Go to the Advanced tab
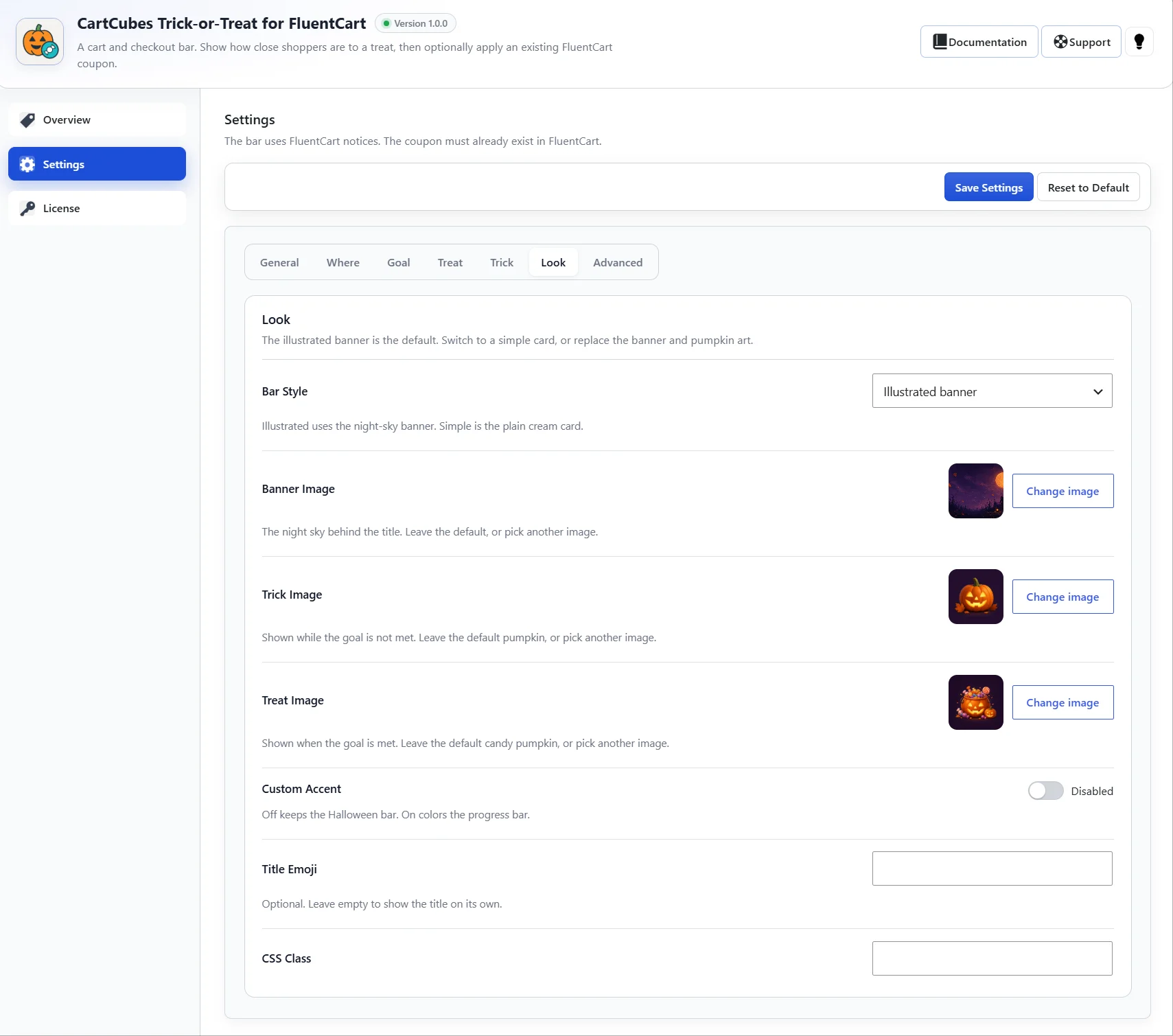 coord(618,262)
